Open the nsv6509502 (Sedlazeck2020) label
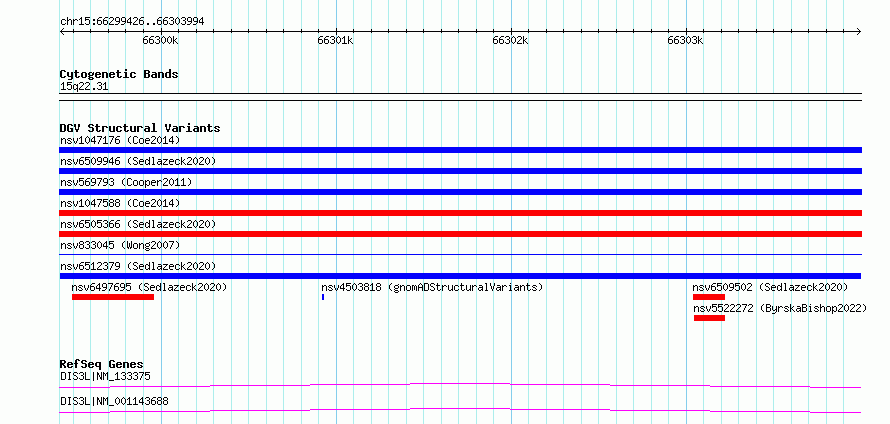The height and width of the screenshot is (424, 890). 770,287
